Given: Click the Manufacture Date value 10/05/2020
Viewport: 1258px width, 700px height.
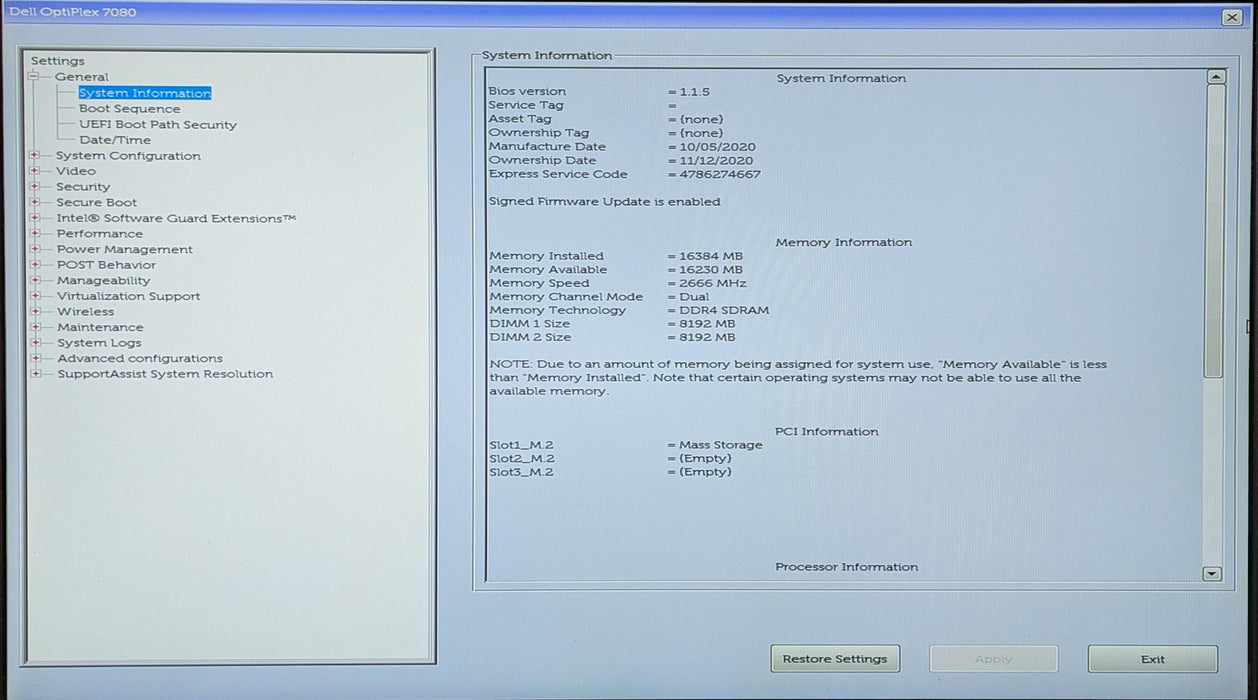Looking at the screenshot, I should 717,147.
